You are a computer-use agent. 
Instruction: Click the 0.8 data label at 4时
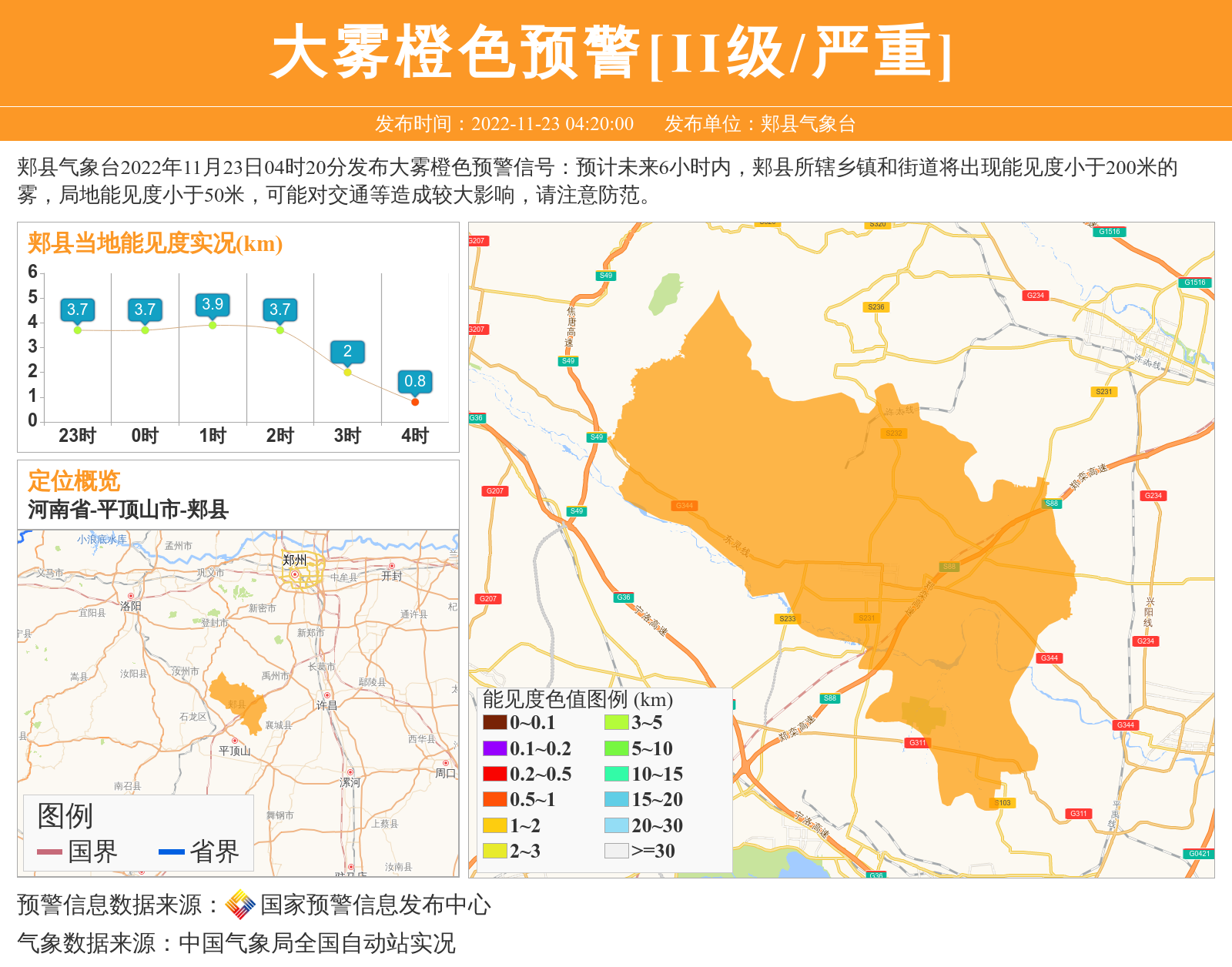coord(415,381)
